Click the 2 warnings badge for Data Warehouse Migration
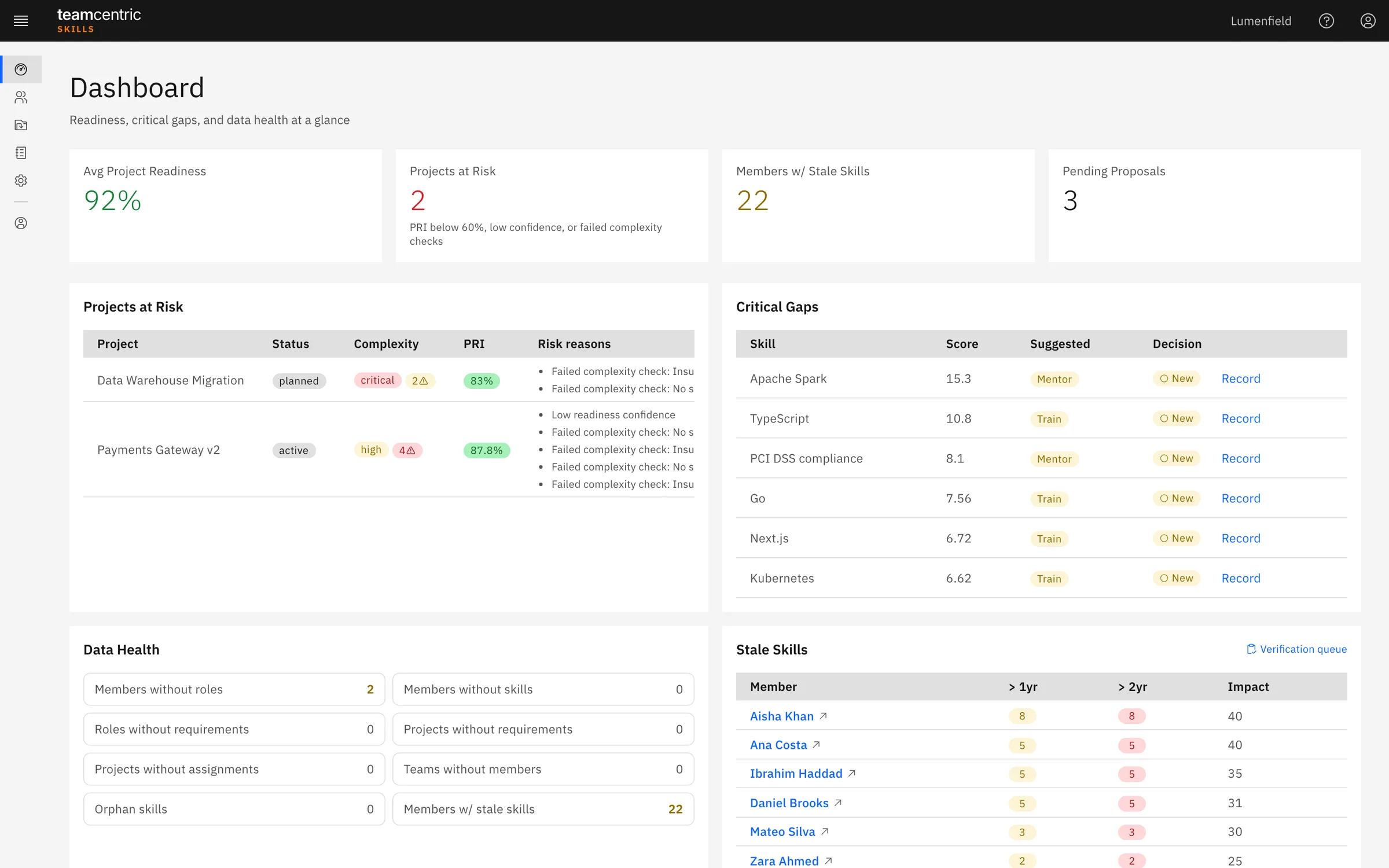1389x868 pixels. [x=420, y=381]
